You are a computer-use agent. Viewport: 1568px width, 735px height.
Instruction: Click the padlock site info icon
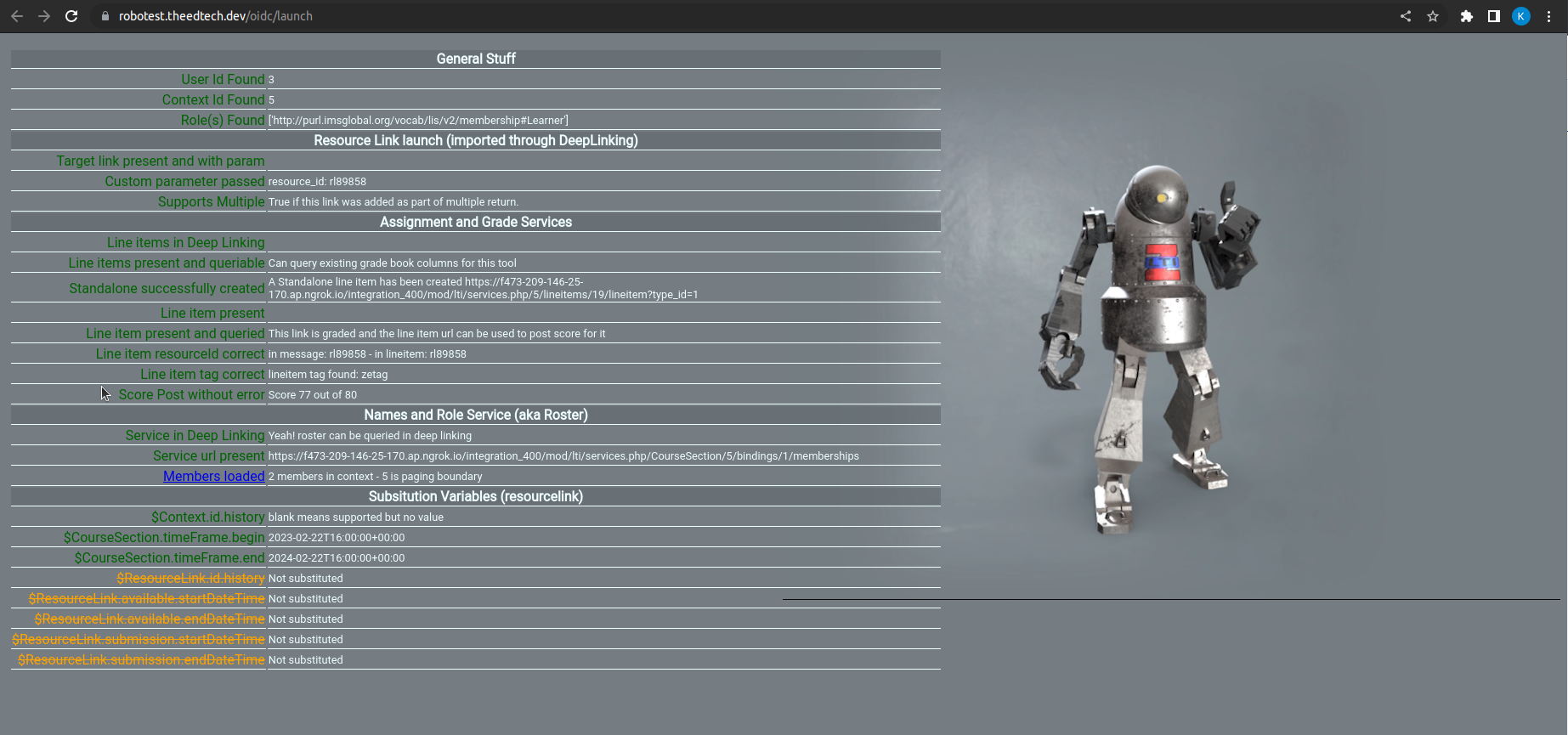(x=105, y=16)
